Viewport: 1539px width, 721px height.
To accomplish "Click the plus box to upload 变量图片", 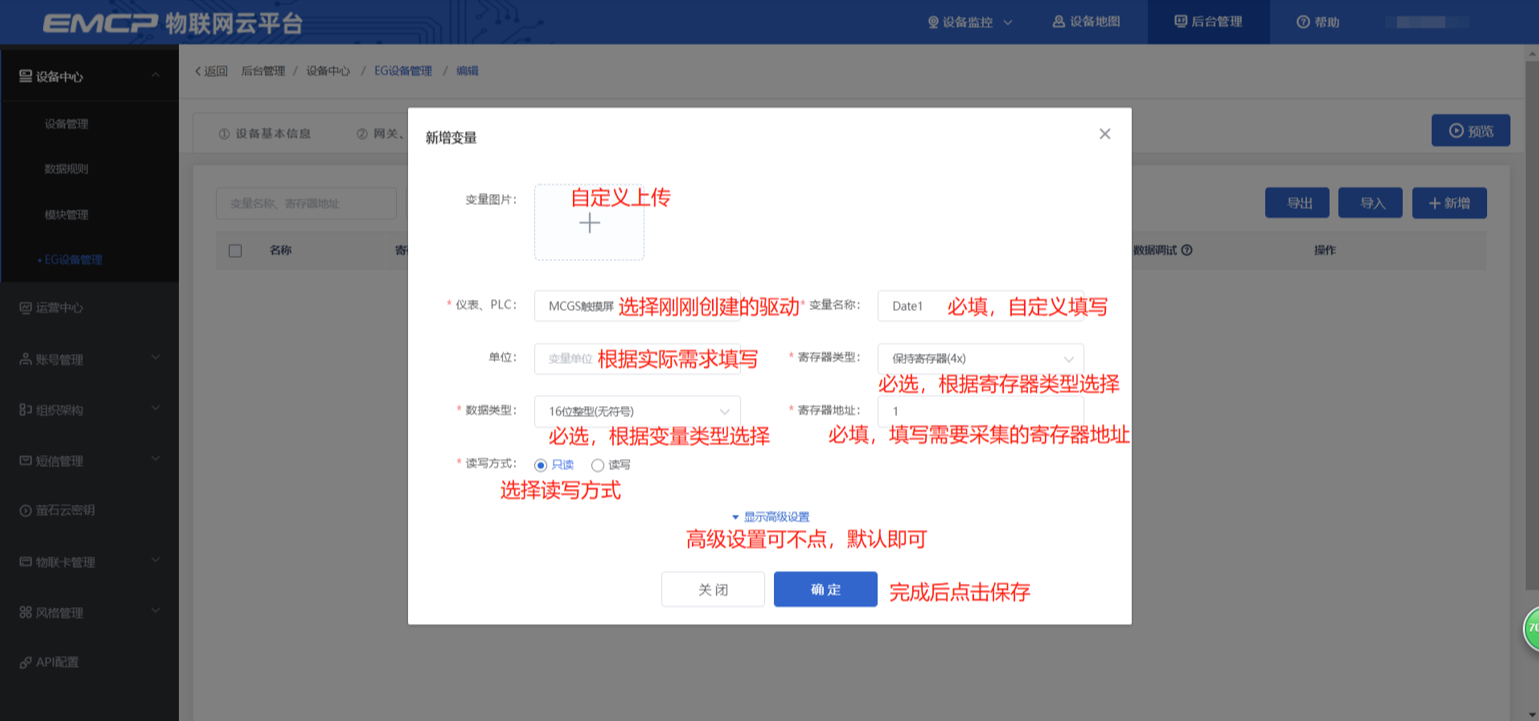I will (589, 222).
